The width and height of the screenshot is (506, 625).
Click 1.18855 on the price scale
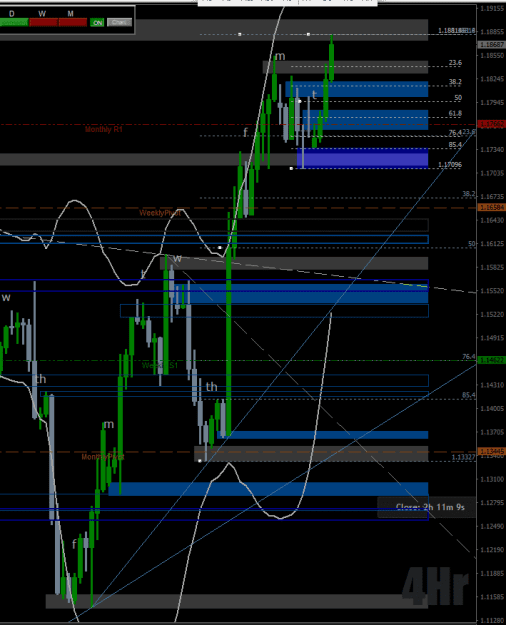[492, 31]
